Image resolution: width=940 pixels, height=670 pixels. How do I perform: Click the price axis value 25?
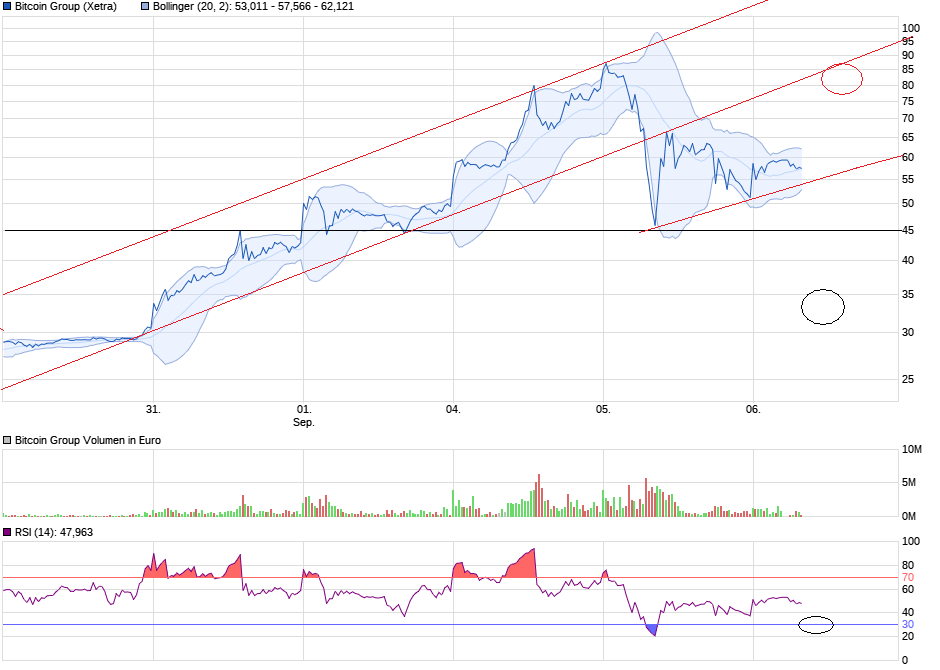(908, 379)
